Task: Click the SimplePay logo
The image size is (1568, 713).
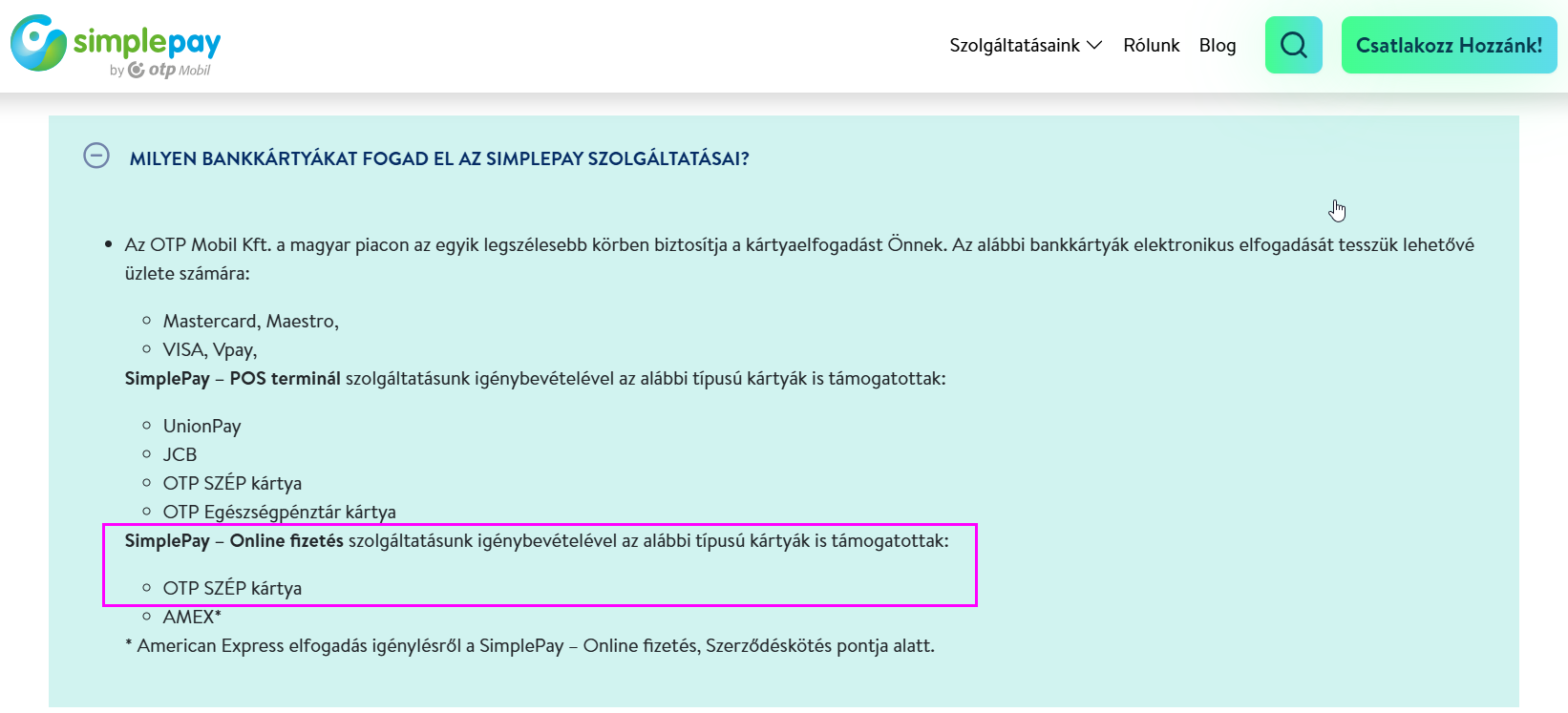Action: coord(116,45)
